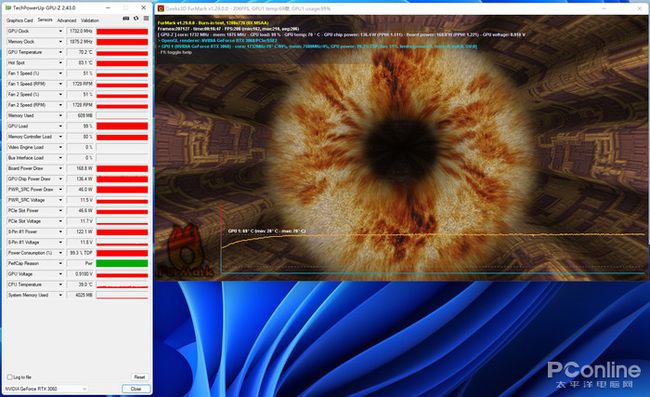Click the GPU-Z title bar app icon
The height and width of the screenshot is (397, 650).
coord(8,8)
